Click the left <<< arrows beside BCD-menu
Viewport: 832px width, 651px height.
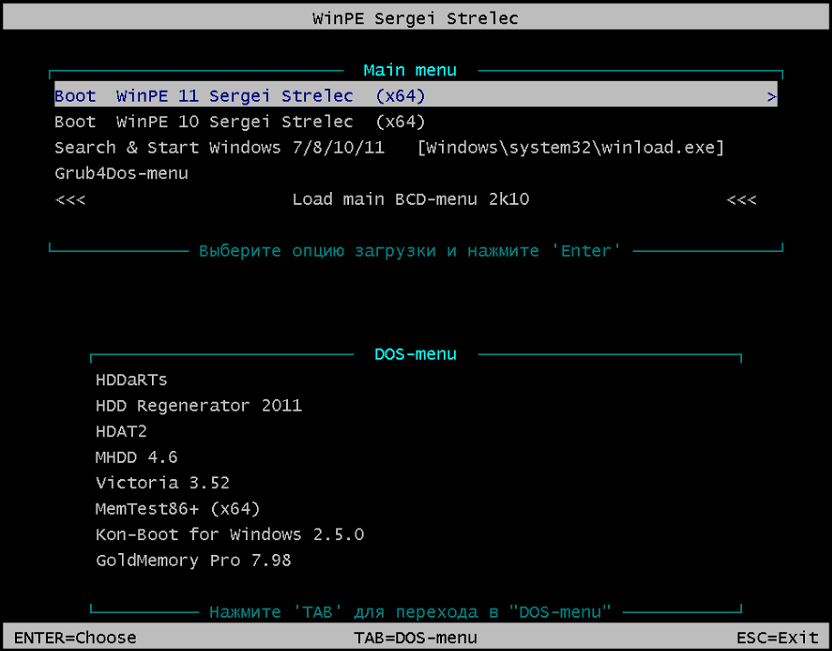70,200
